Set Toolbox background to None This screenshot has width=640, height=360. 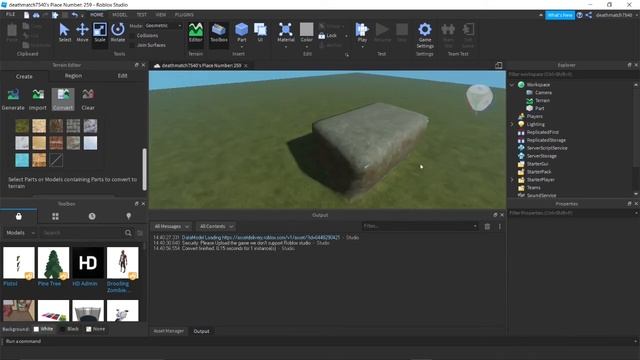click(x=89, y=329)
